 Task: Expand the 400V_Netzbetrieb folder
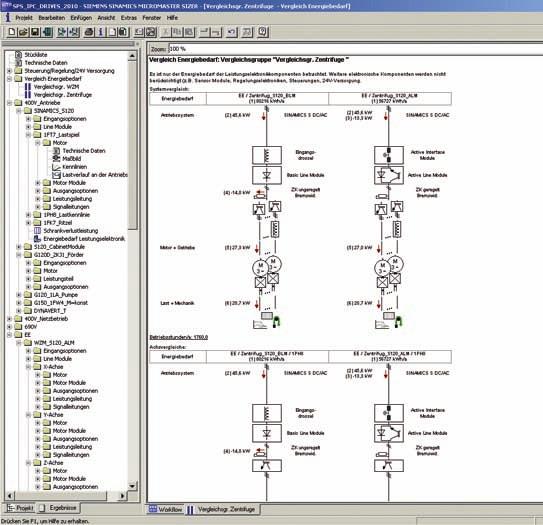(9, 319)
